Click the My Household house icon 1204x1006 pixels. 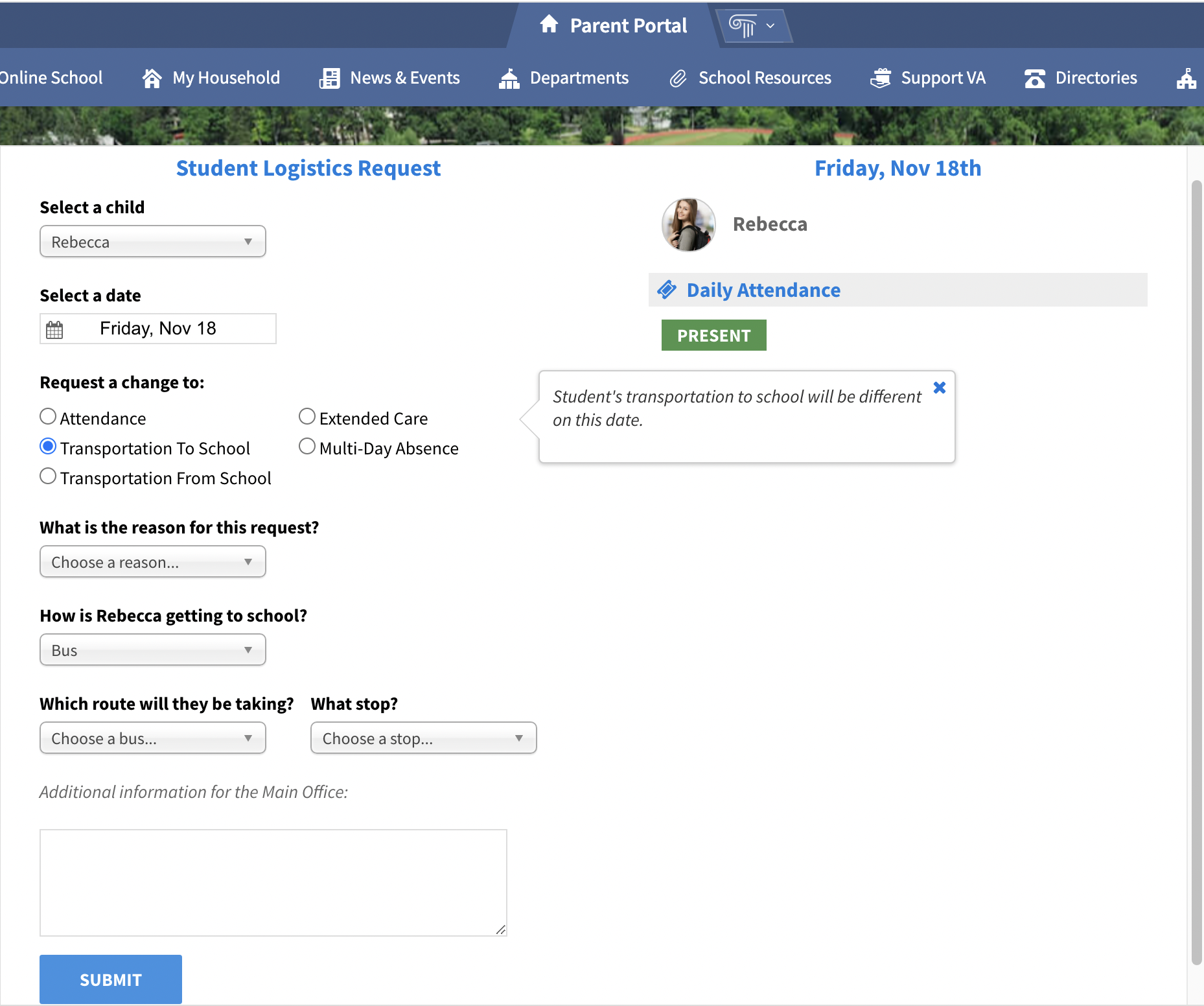point(152,78)
